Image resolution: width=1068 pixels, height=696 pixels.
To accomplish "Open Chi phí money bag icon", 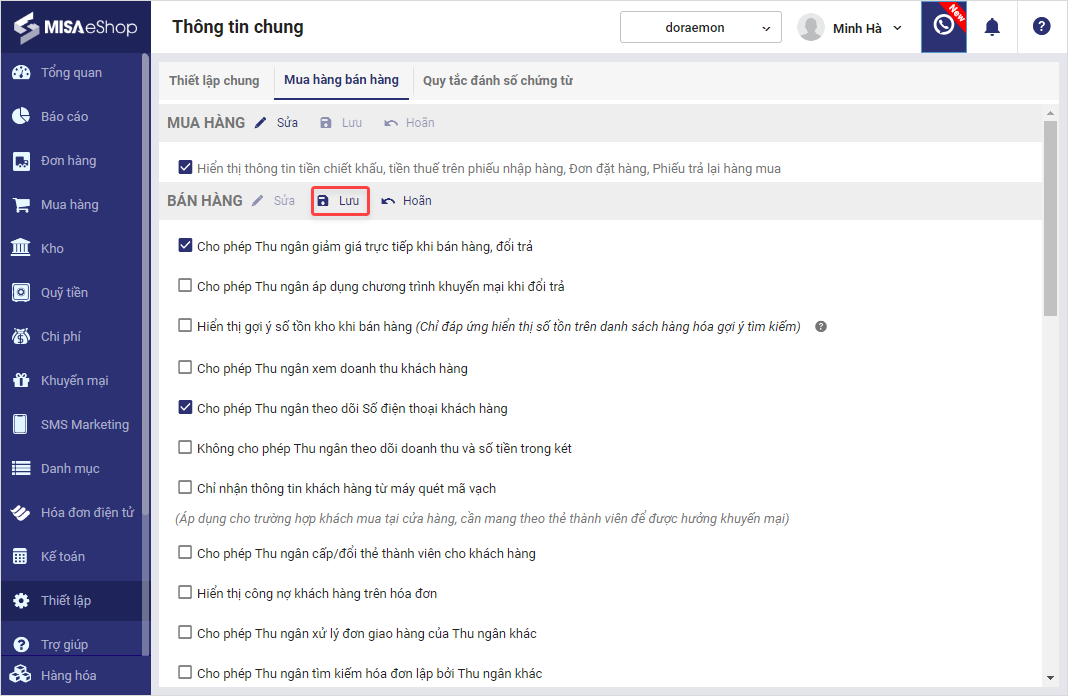I will pyautogui.click(x=21, y=336).
